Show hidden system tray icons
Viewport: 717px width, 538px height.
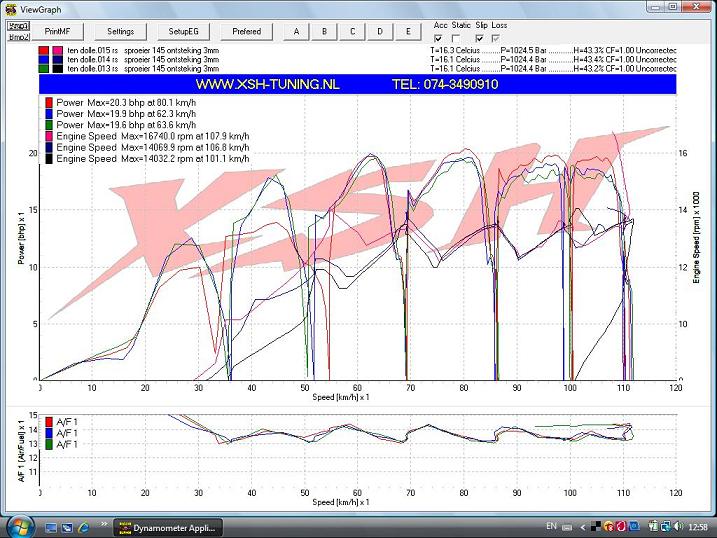(x=583, y=527)
